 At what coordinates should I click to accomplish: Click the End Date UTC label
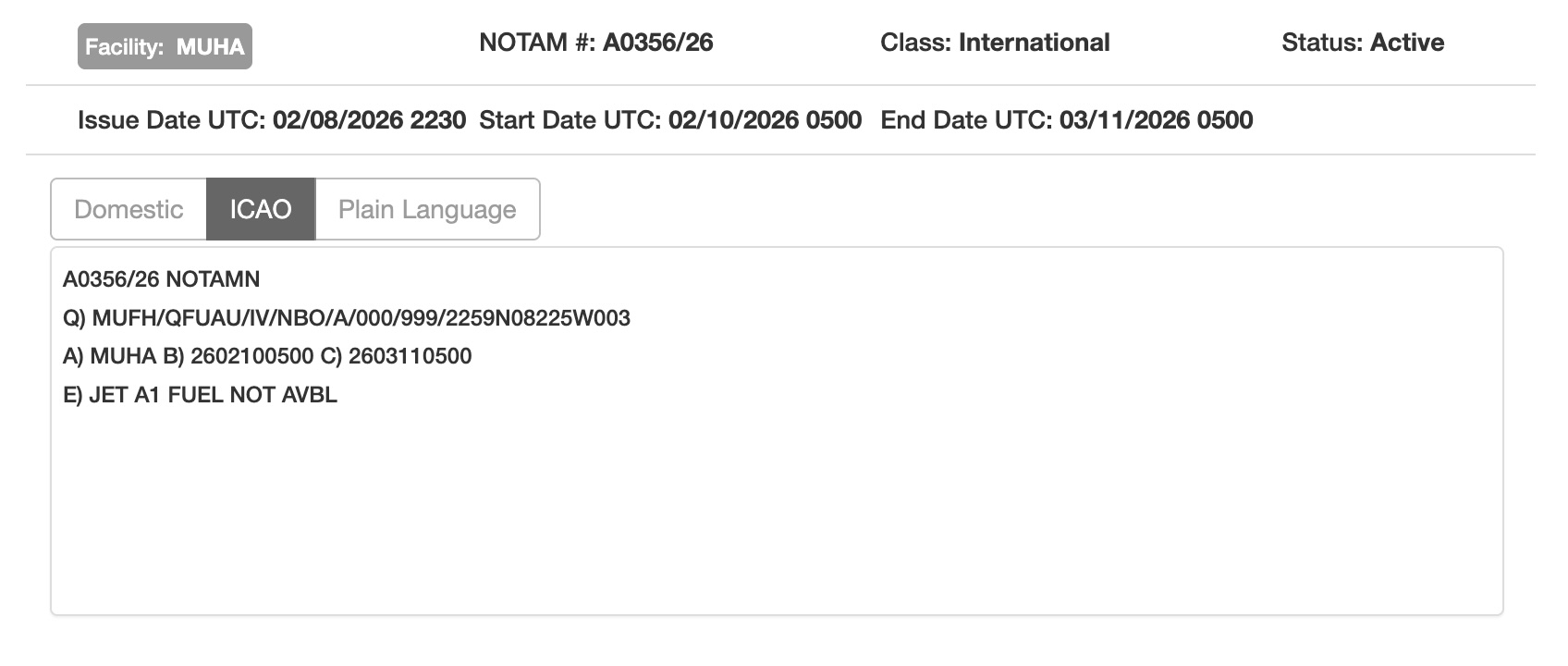pyautogui.click(x=966, y=120)
